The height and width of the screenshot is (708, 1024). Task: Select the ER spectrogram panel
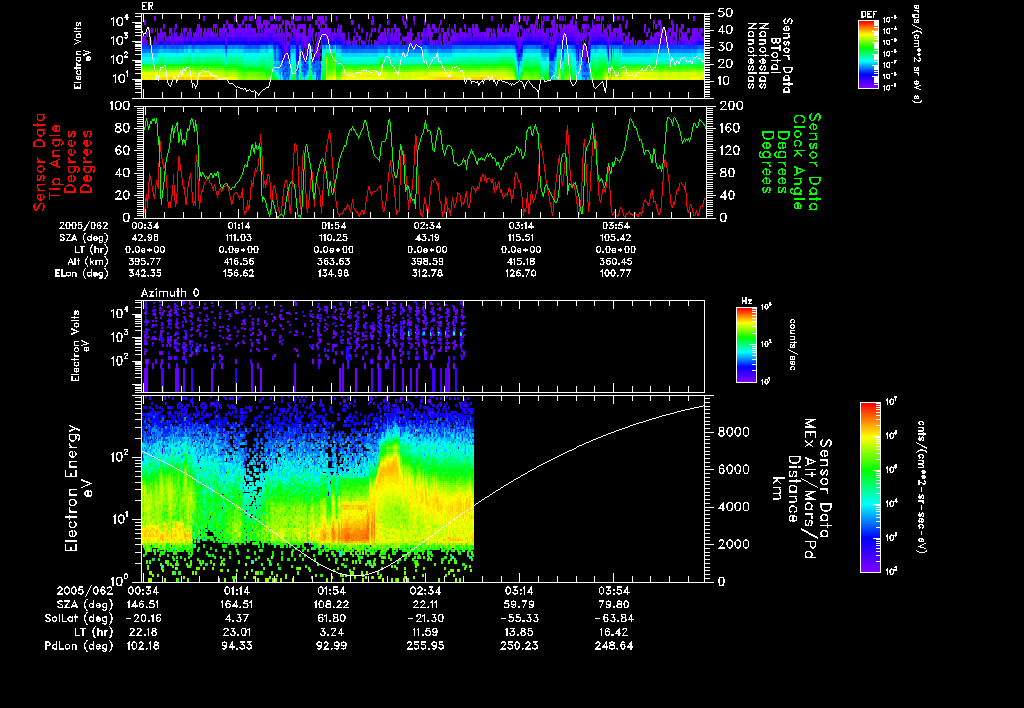tap(423, 56)
